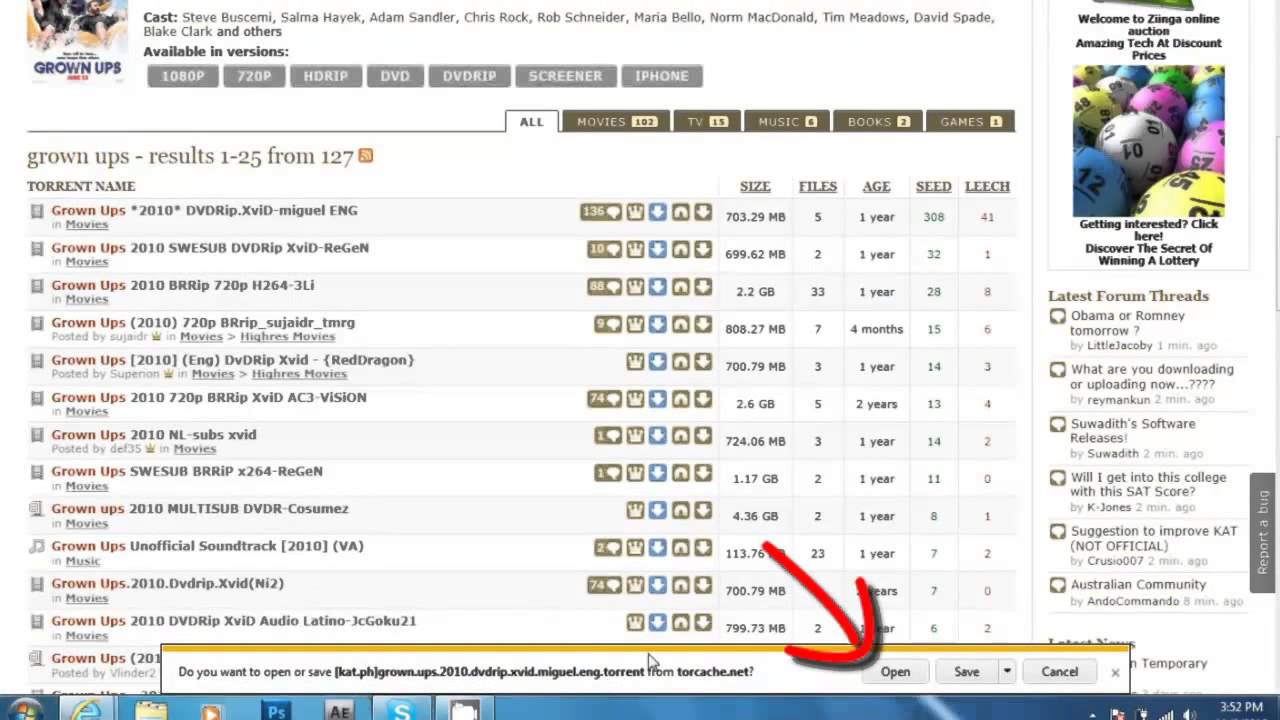This screenshot has height=720, width=1280.
Task: Click verified crown icon for 720p BRrip_sujaidr_tmrg
Action: coord(635,324)
